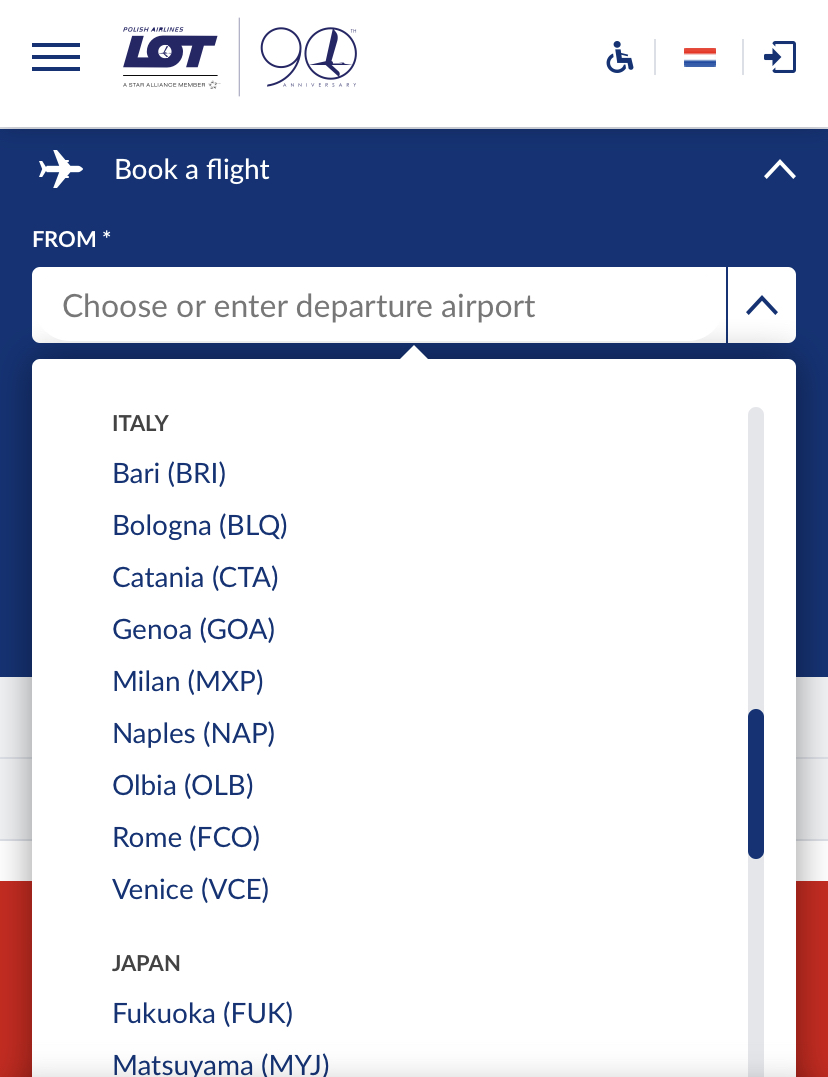
Task: Pick Catania (CTA) airport
Action: tap(196, 577)
